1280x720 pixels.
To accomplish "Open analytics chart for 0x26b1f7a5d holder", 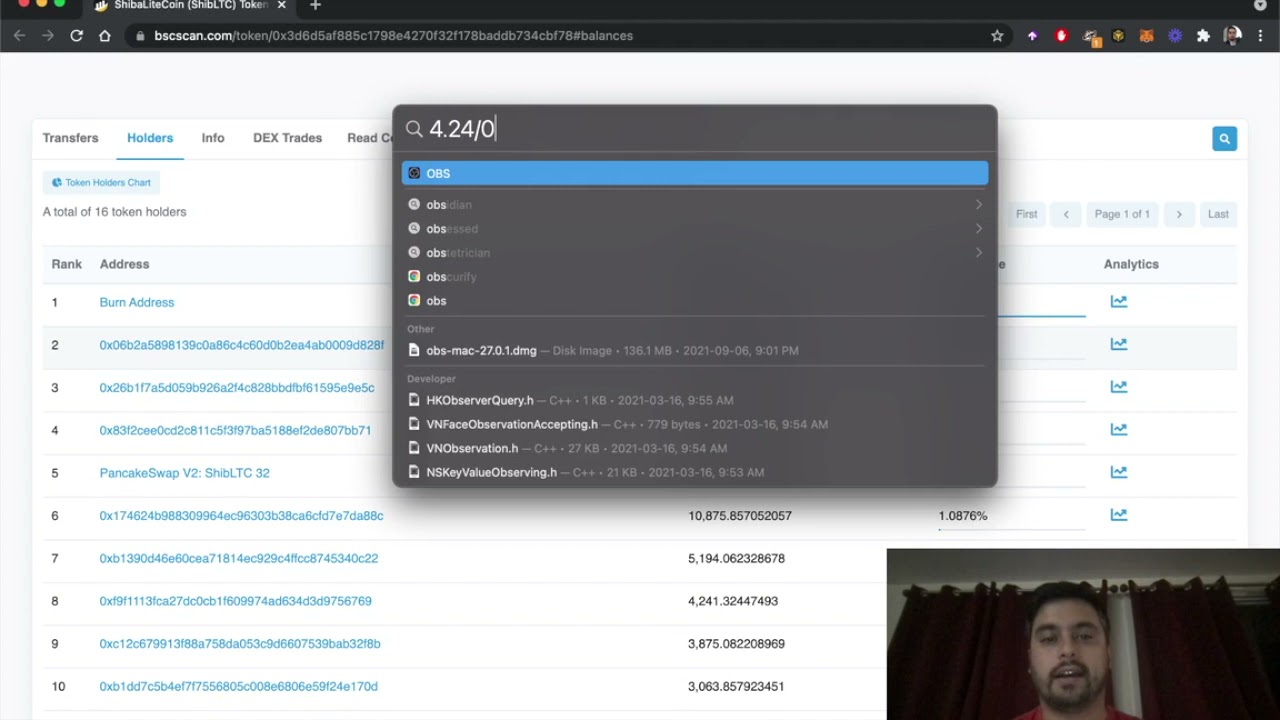I will click(x=1118, y=387).
